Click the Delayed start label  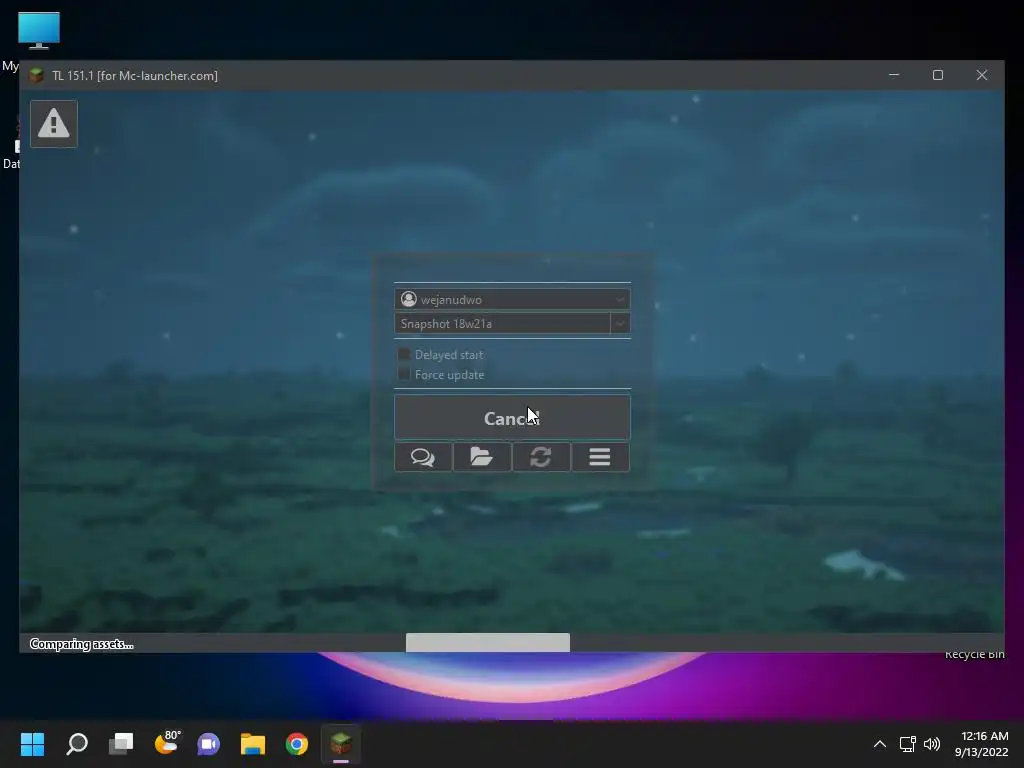pos(449,355)
